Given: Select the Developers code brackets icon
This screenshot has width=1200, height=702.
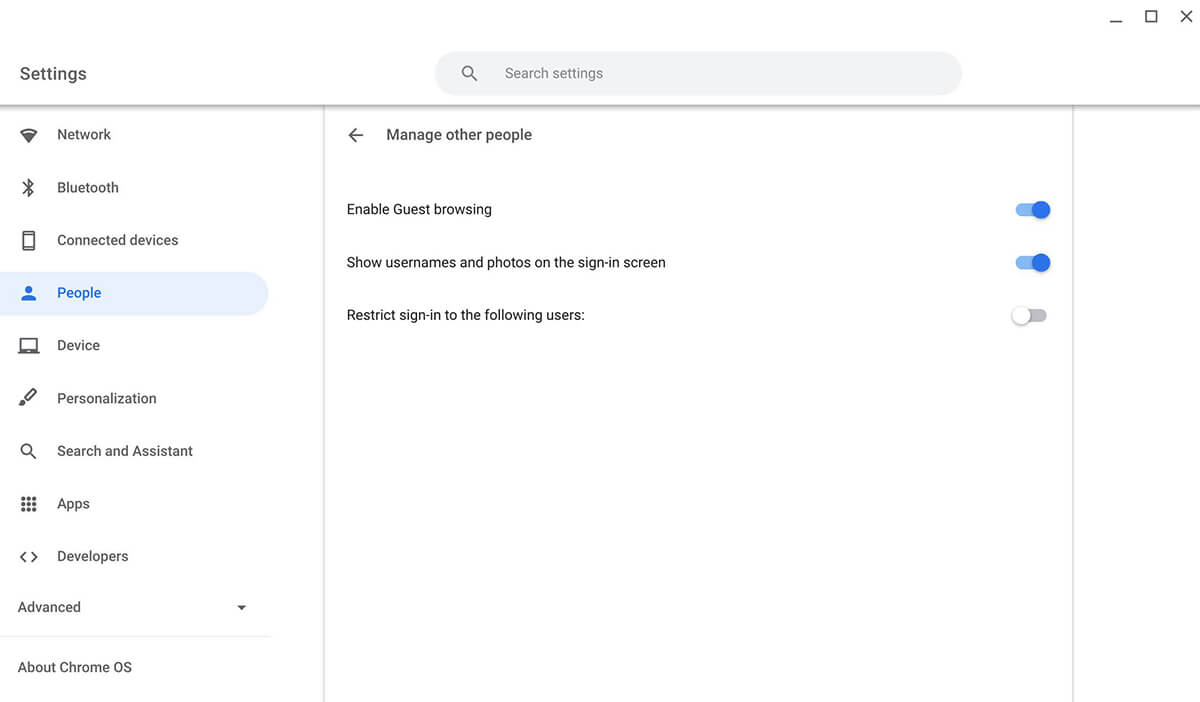Looking at the screenshot, I should pos(28,556).
